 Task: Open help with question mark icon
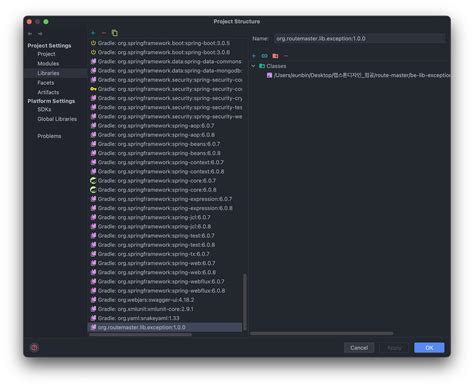pyautogui.click(x=34, y=348)
